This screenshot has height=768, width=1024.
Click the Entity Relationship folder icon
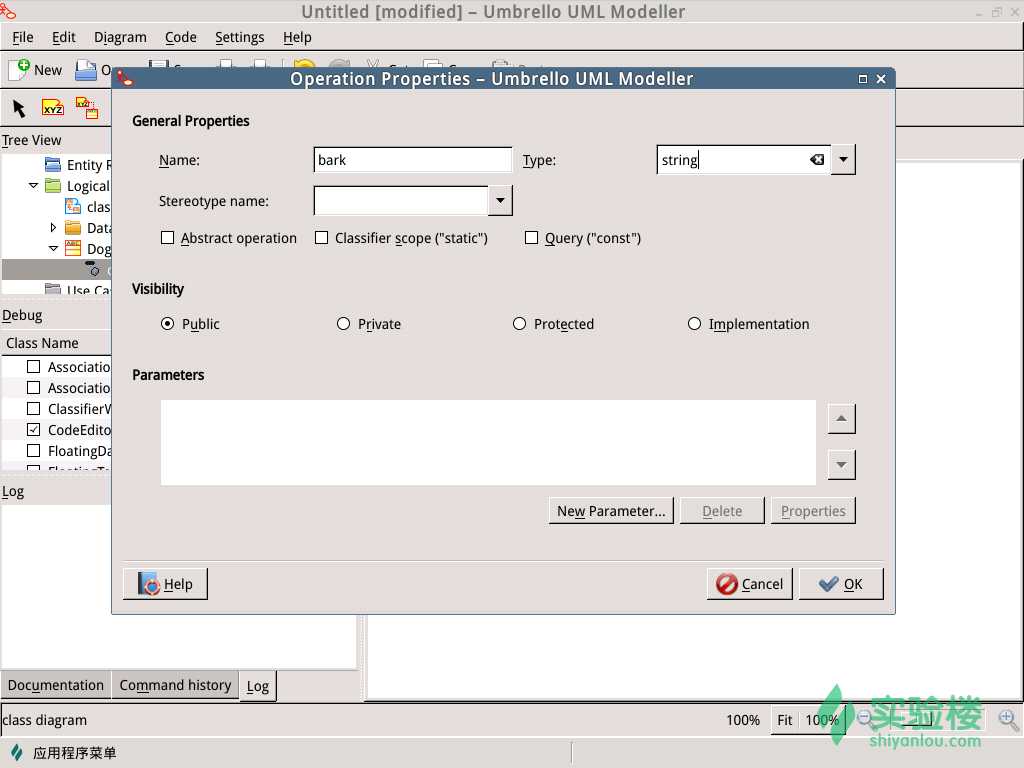[x=53, y=165]
